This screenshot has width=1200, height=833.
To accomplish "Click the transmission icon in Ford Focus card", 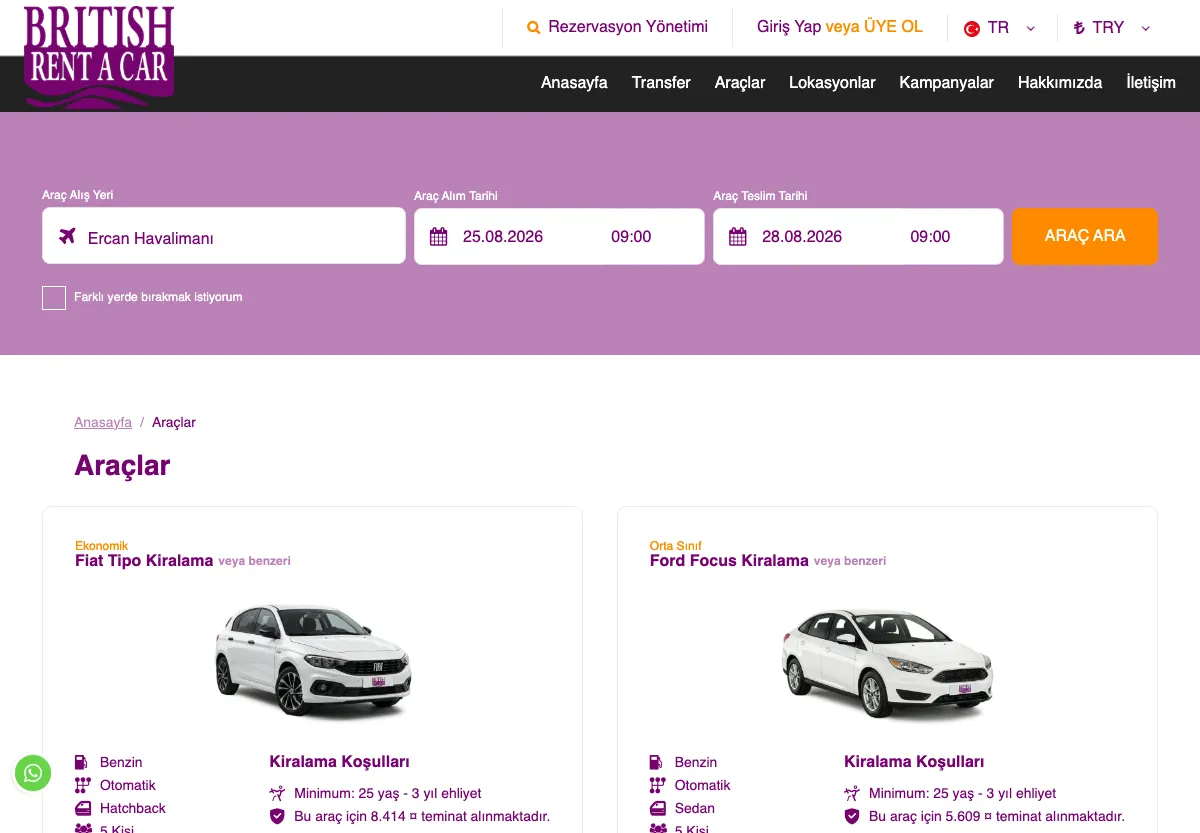I will pyautogui.click(x=657, y=785).
